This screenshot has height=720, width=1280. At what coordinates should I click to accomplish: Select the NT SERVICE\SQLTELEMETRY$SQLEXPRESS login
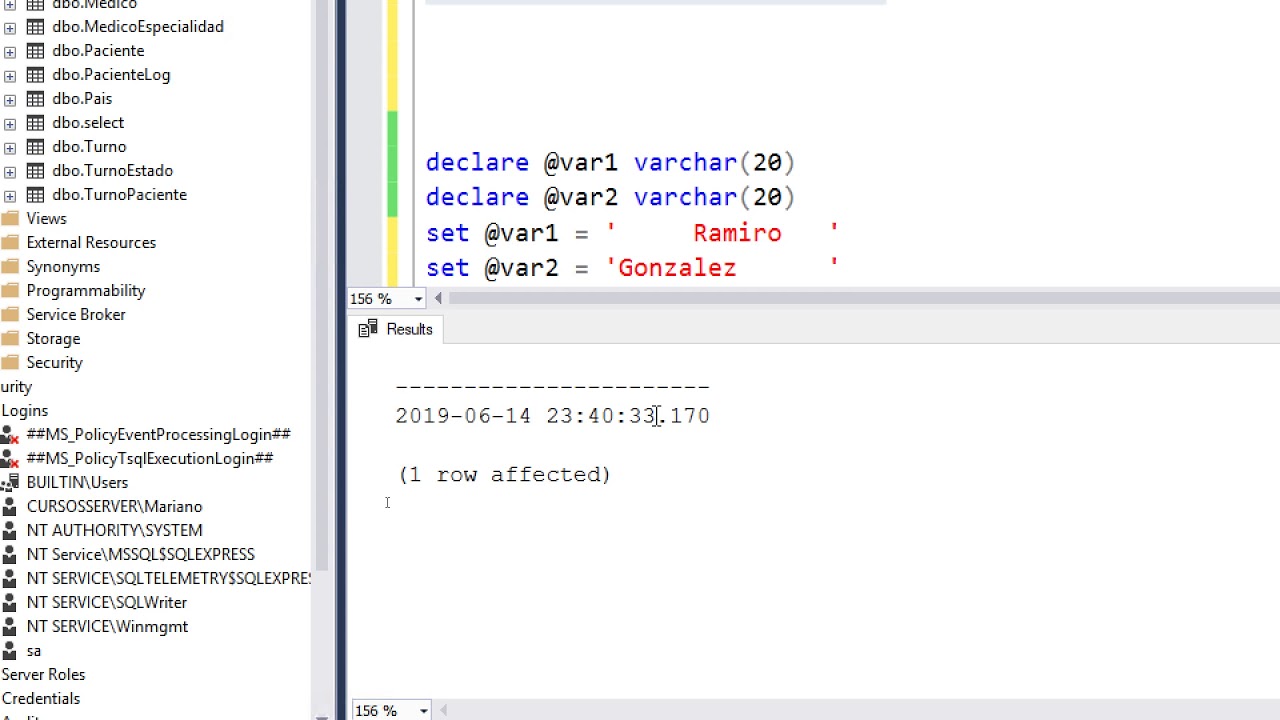point(169,578)
